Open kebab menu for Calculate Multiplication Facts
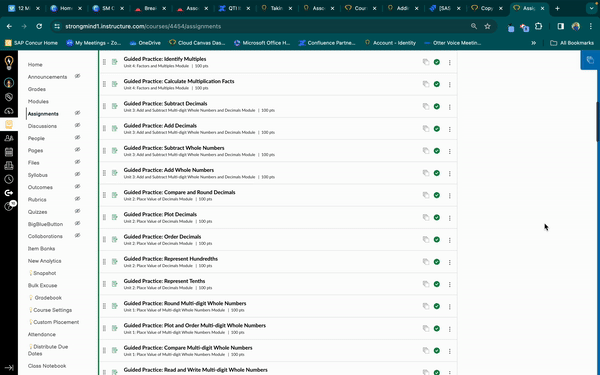The image size is (600, 375). pyautogui.click(x=450, y=85)
